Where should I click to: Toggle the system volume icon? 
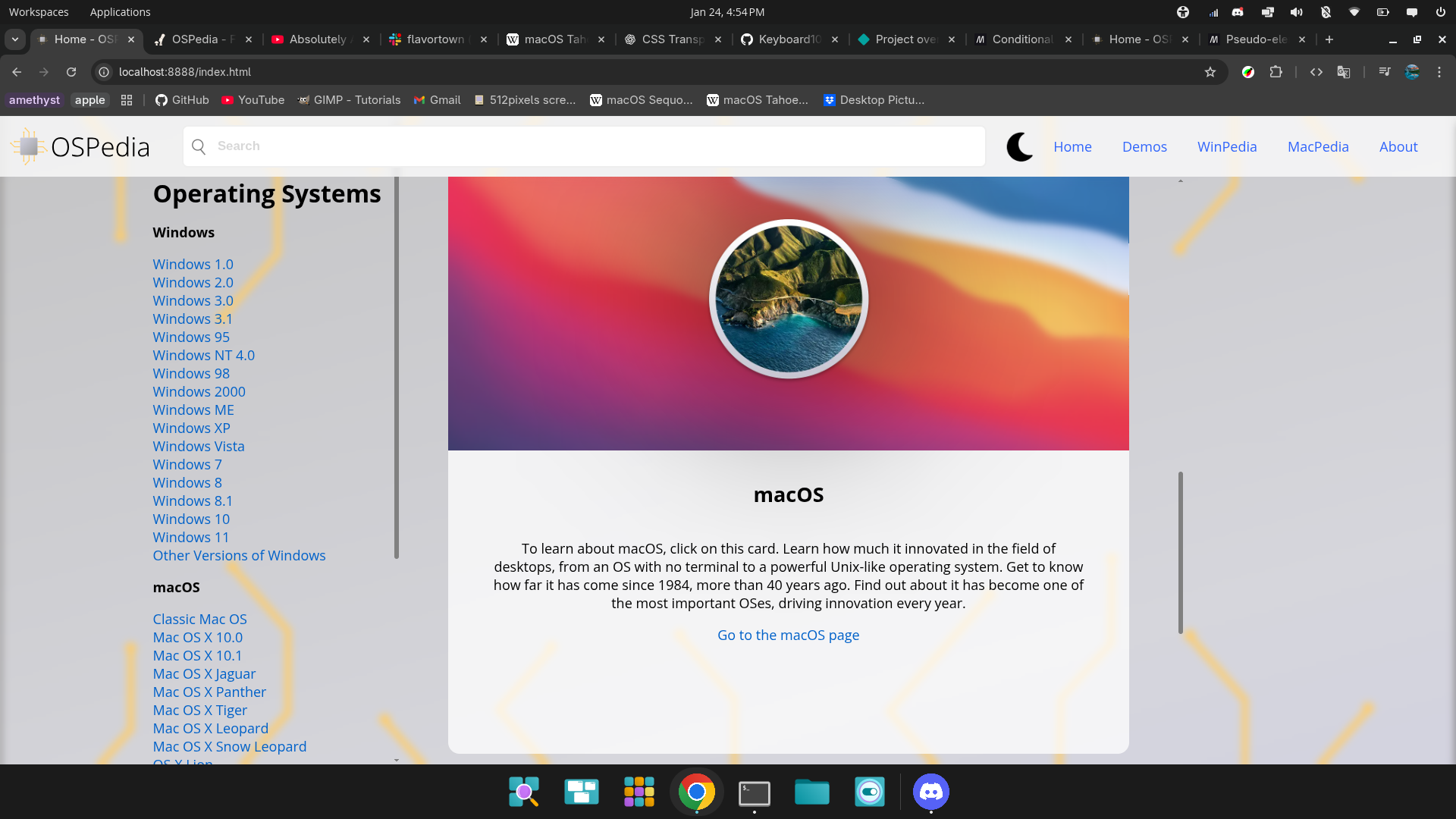(1296, 12)
